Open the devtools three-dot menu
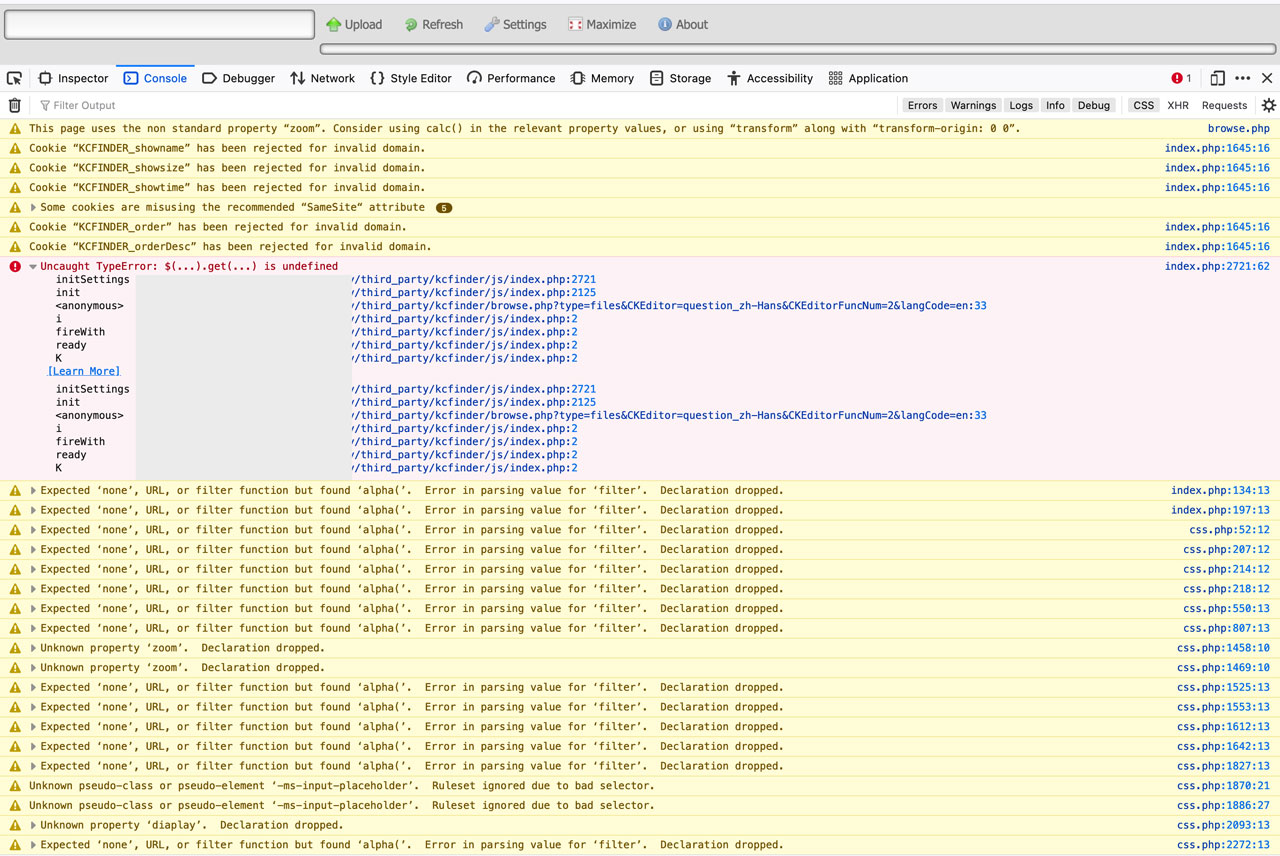Viewport: 1280px width, 856px height. 1243,78
